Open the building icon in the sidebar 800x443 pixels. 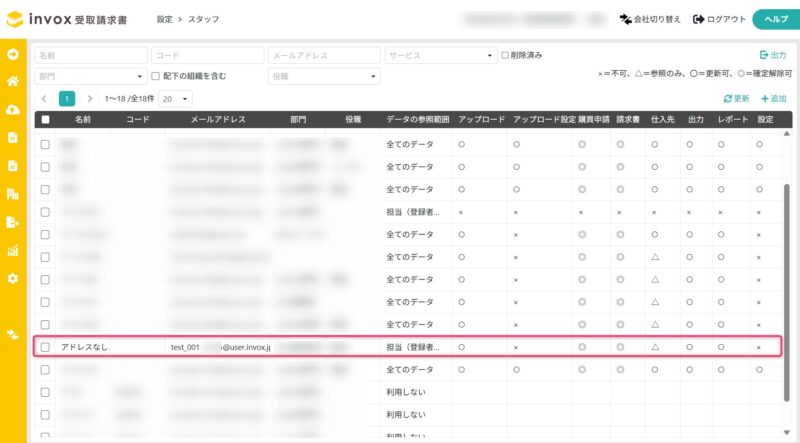click(x=13, y=194)
